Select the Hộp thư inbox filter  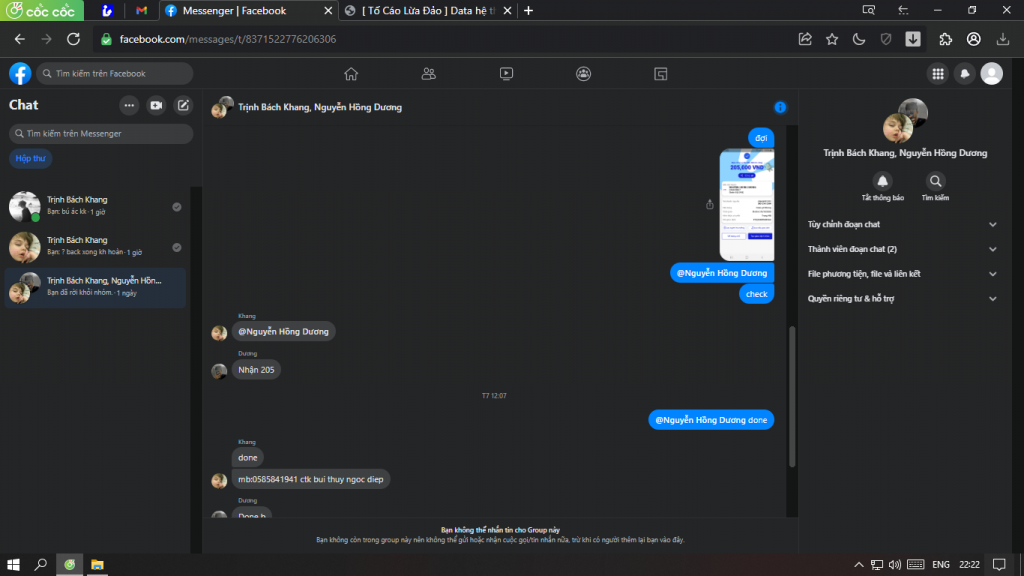tap(28, 158)
